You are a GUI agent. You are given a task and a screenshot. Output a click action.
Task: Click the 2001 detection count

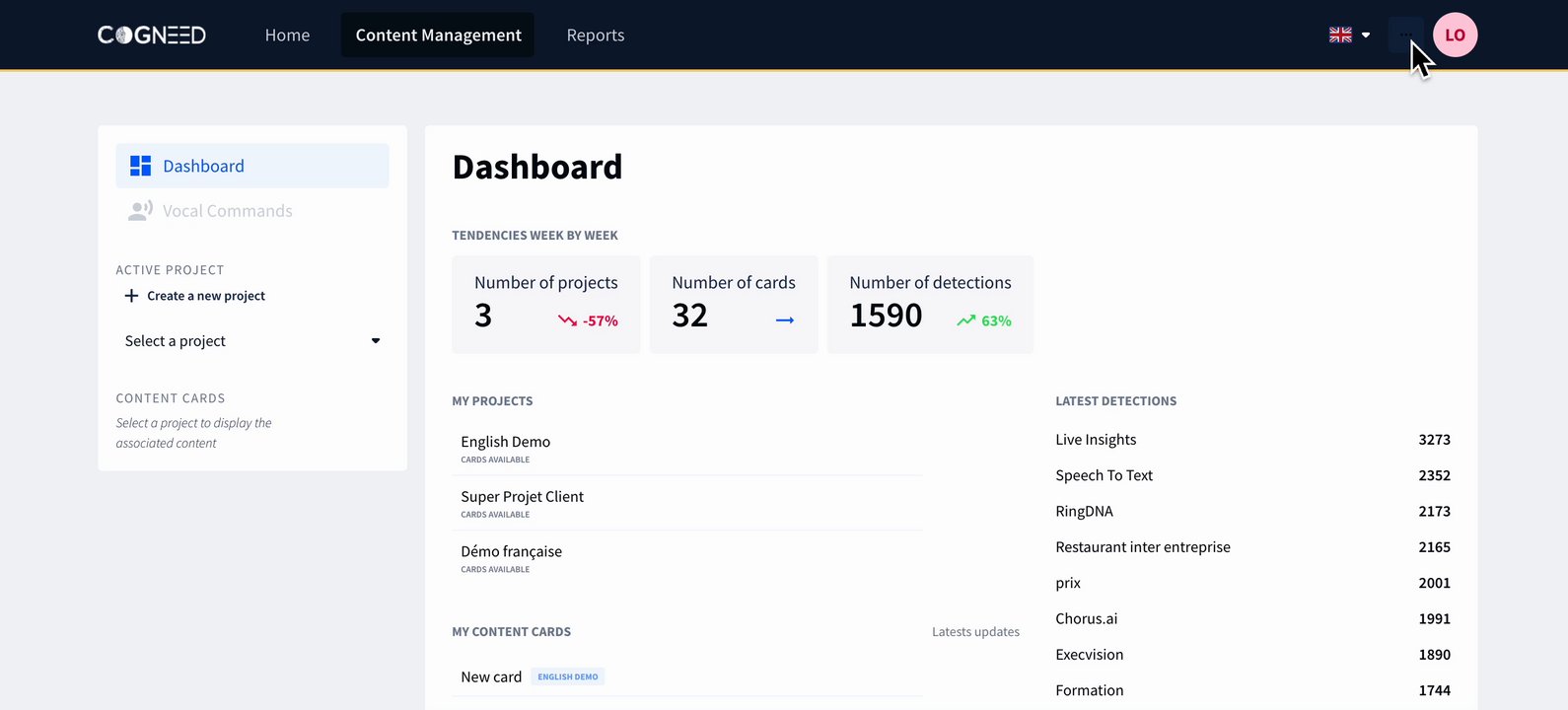[x=1435, y=583]
